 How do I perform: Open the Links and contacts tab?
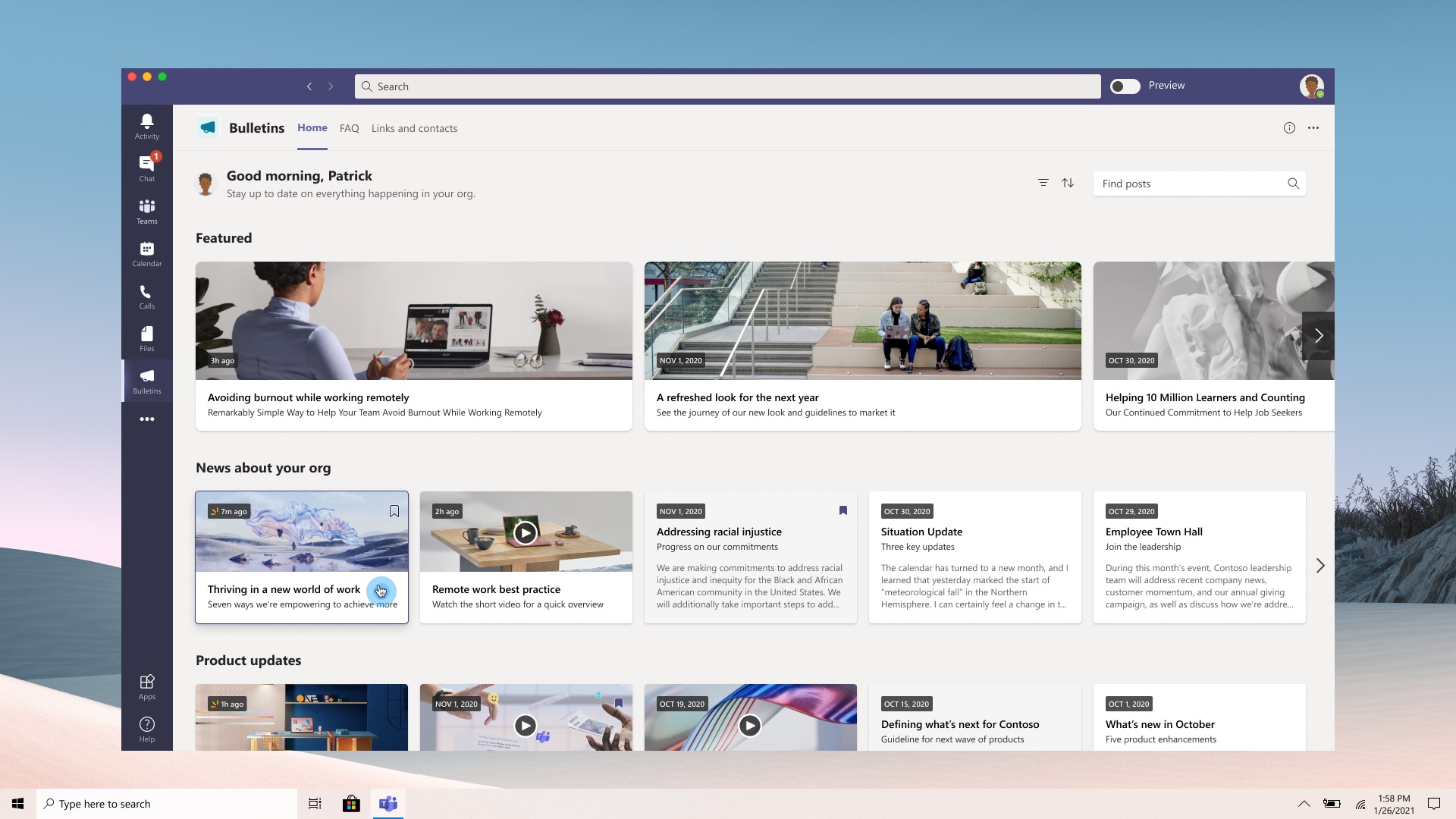(414, 128)
